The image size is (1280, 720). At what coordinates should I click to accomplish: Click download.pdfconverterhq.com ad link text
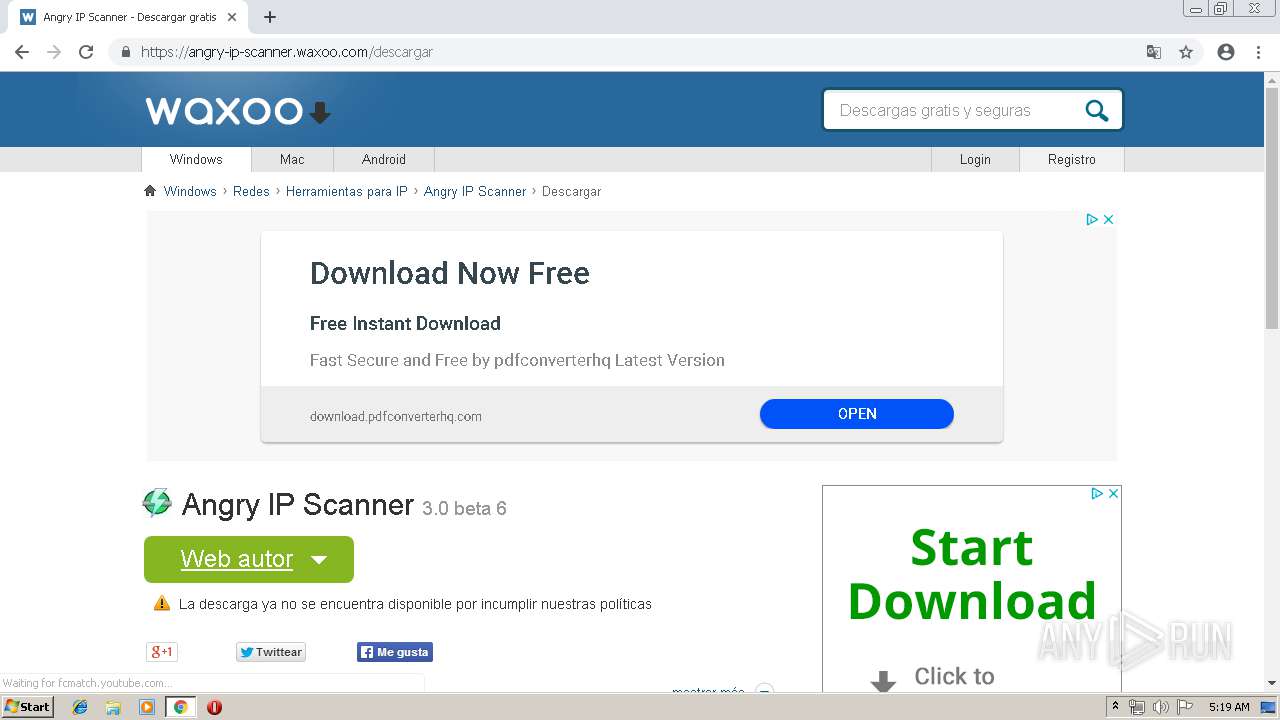pos(396,416)
